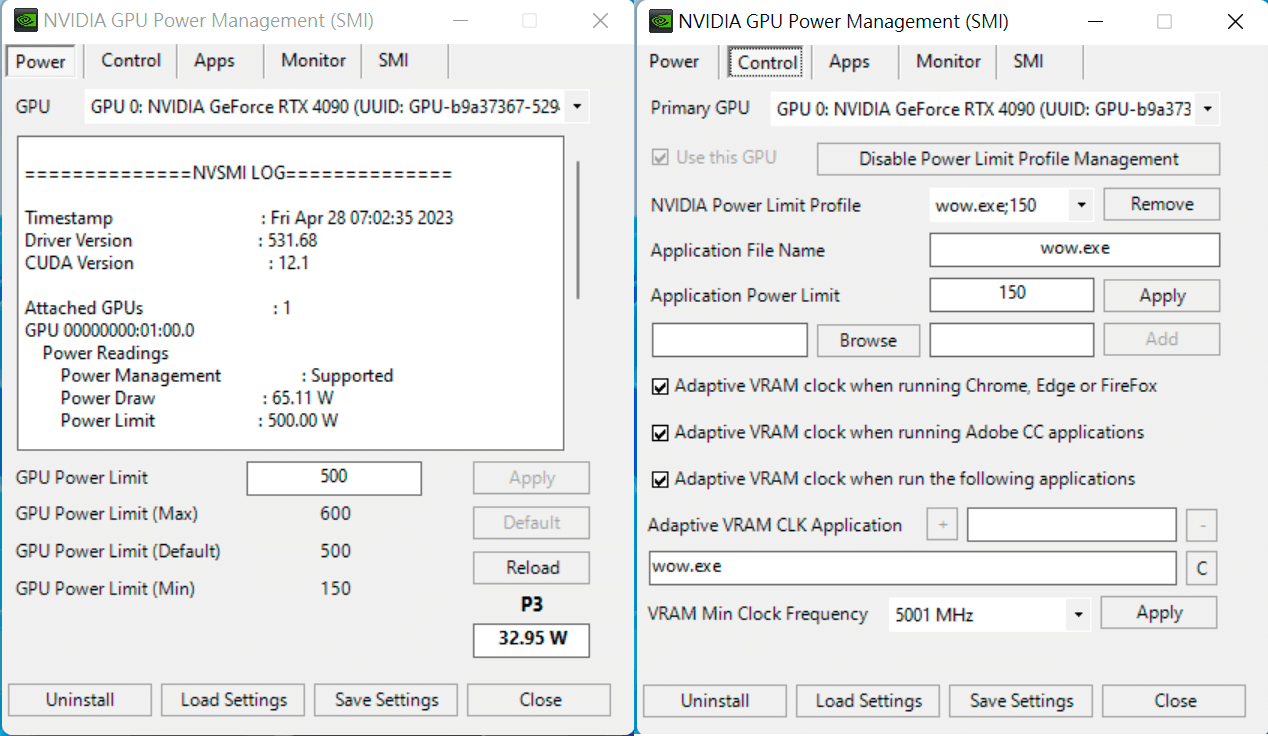This screenshot has height=736, width=1268.
Task: Open the Primary GPU dropdown
Action: click(1208, 108)
